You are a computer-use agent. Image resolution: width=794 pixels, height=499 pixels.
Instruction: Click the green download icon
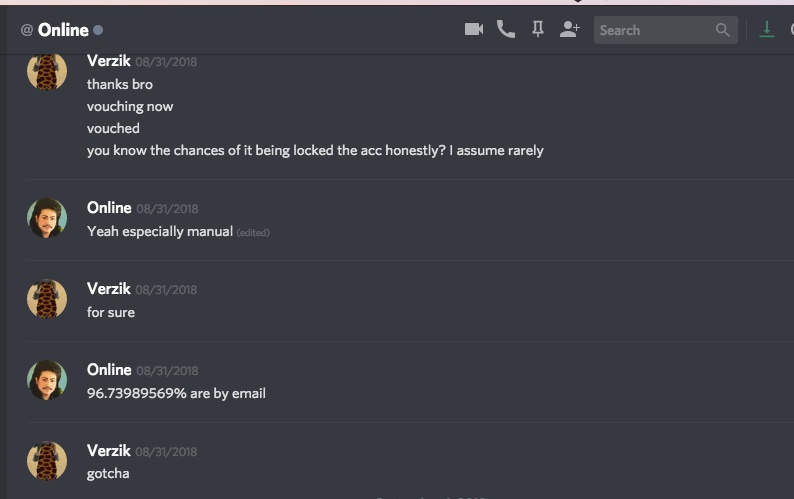pos(767,29)
